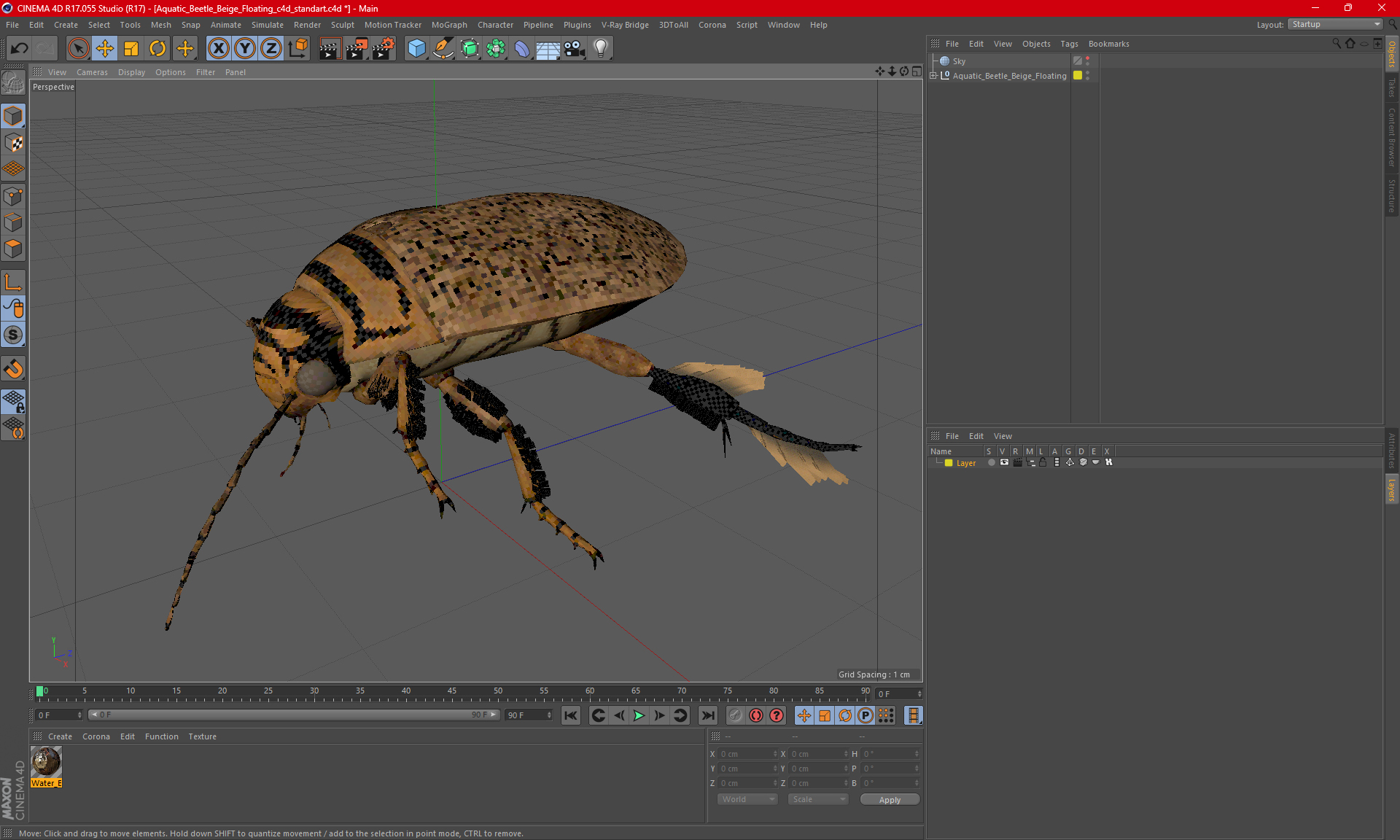The height and width of the screenshot is (840, 1400).
Task: Toggle Layer render clapperboard flag
Action: 1017,462
